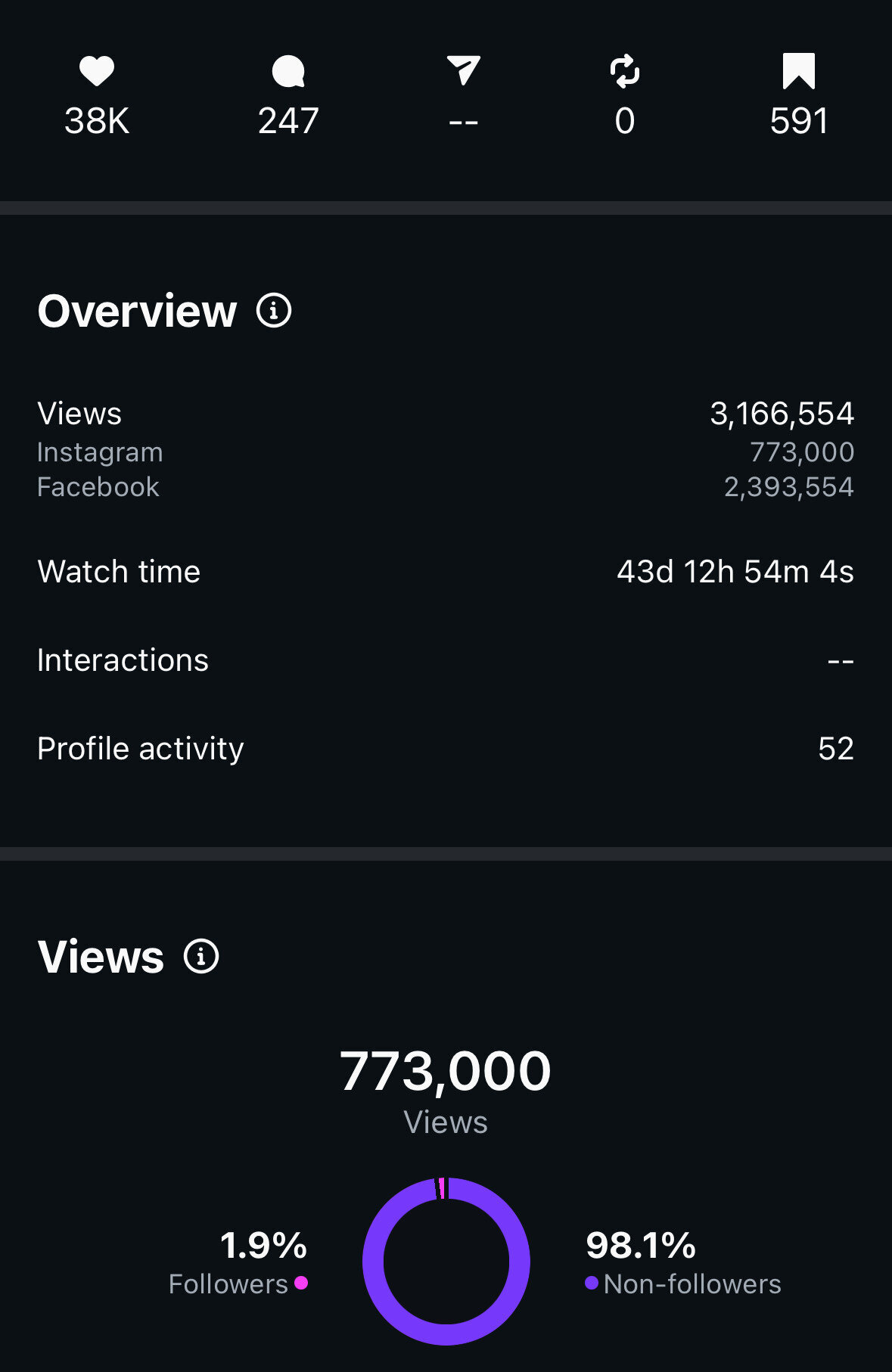Click the 98.1% Non-followers percentage
892x1372 pixels.
click(x=641, y=1246)
